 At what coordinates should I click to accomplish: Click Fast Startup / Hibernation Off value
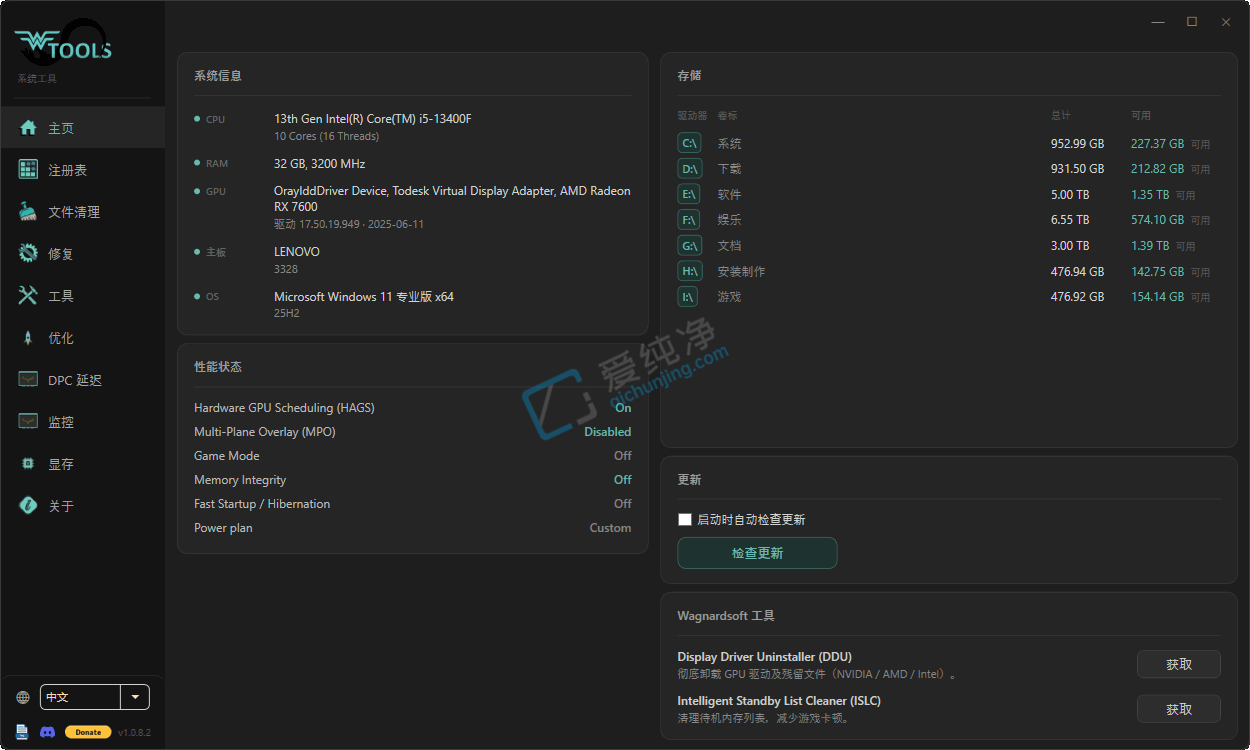click(x=623, y=504)
